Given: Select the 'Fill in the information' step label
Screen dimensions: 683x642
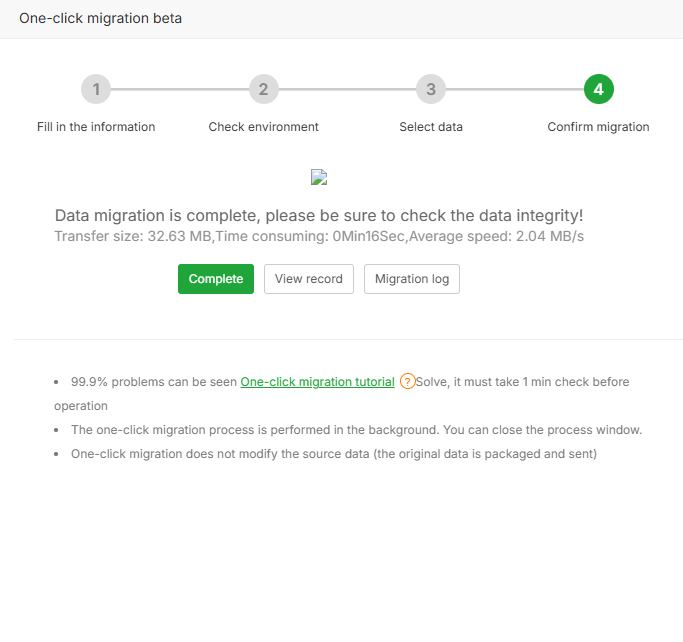Looking at the screenshot, I should (96, 127).
